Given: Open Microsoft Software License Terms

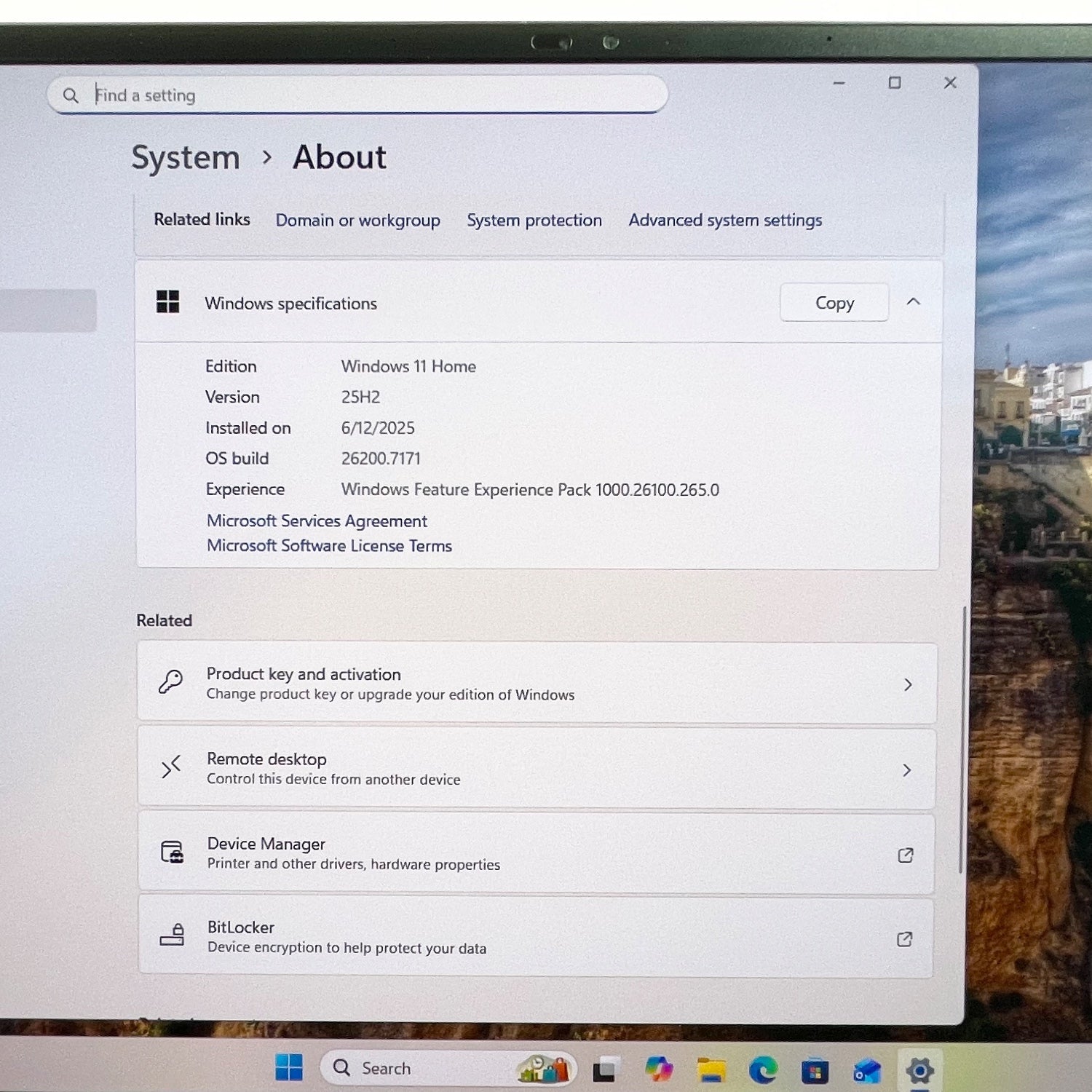Looking at the screenshot, I should [x=329, y=546].
